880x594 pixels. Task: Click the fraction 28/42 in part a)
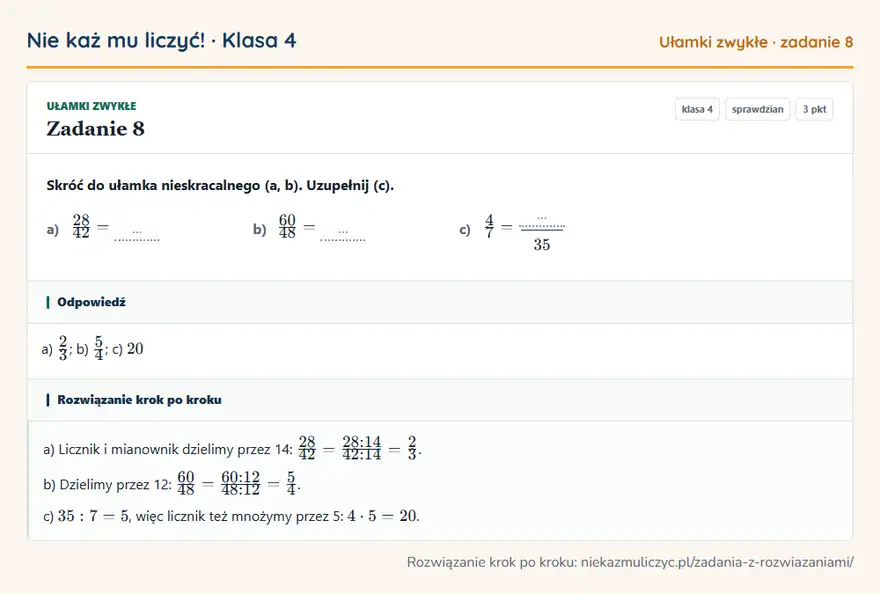click(x=81, y=226)
